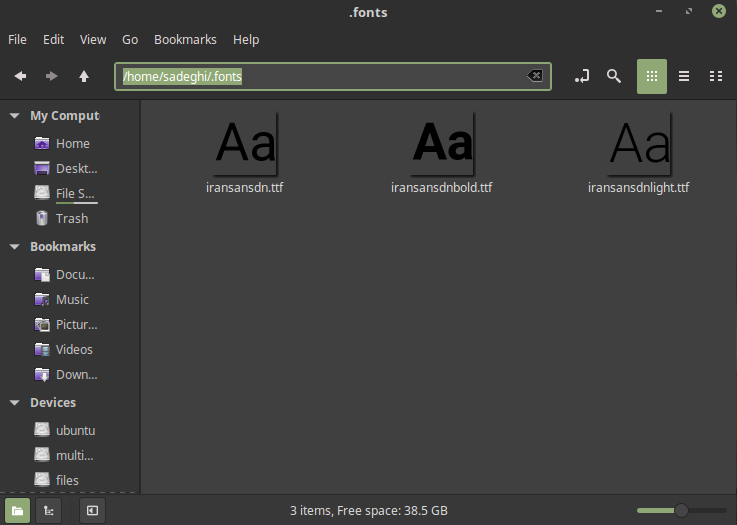Hide the sidebar from the status bar
The image size is (737, 525).
(92, 510)
